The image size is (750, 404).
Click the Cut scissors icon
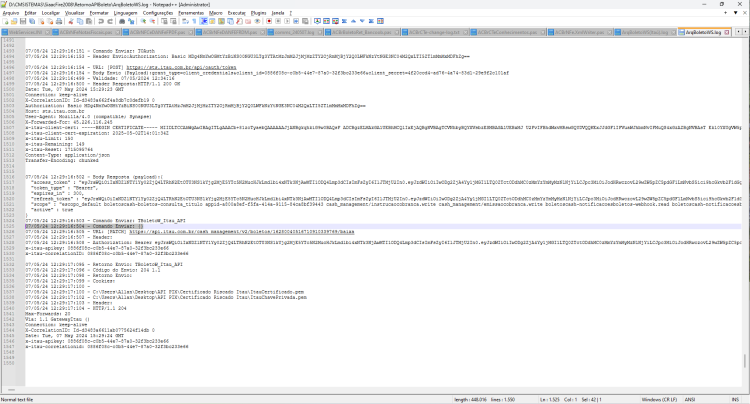coord(71,21)
